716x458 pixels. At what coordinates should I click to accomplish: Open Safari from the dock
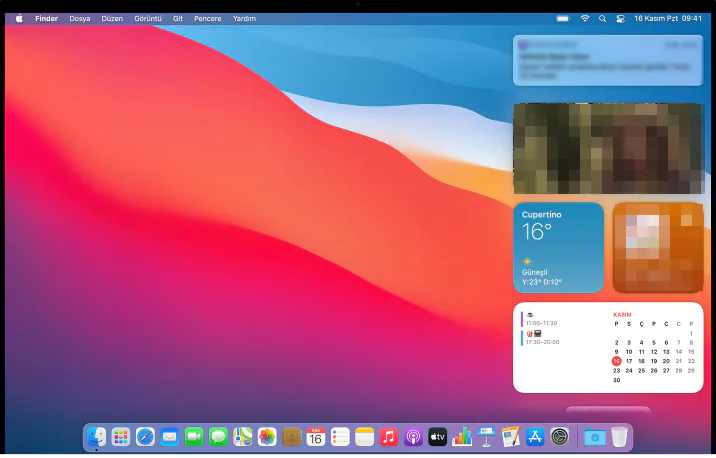pos(145,437)
